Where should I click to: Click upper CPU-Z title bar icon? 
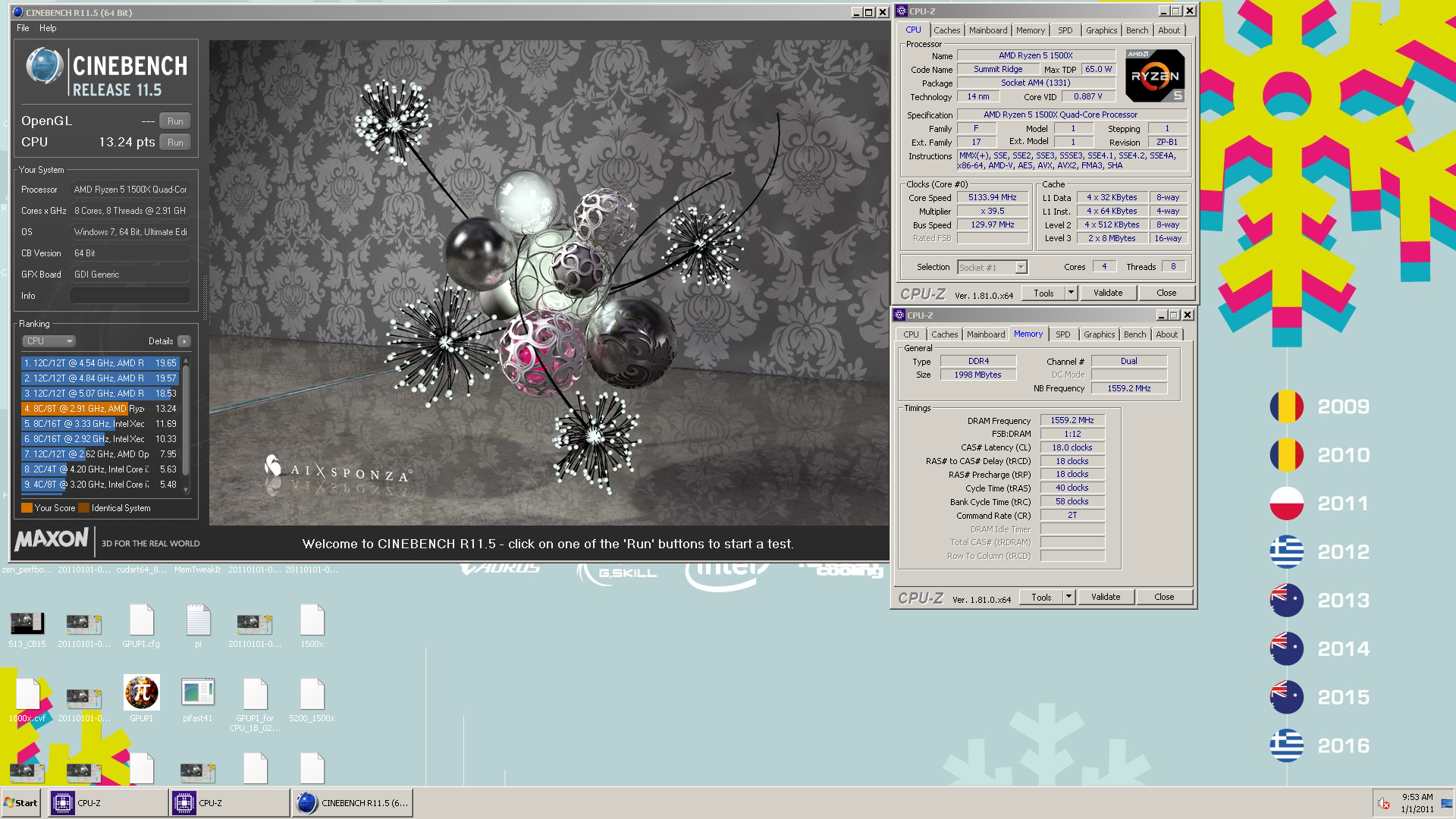click(902, 11)
